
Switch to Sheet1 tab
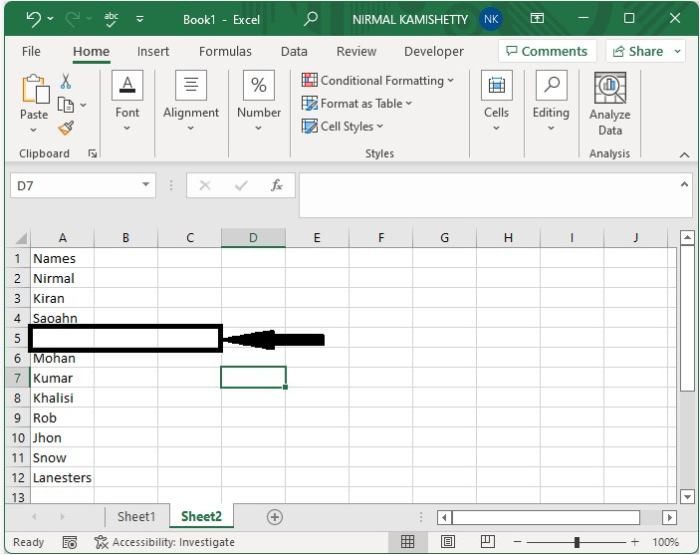(136, 517)
